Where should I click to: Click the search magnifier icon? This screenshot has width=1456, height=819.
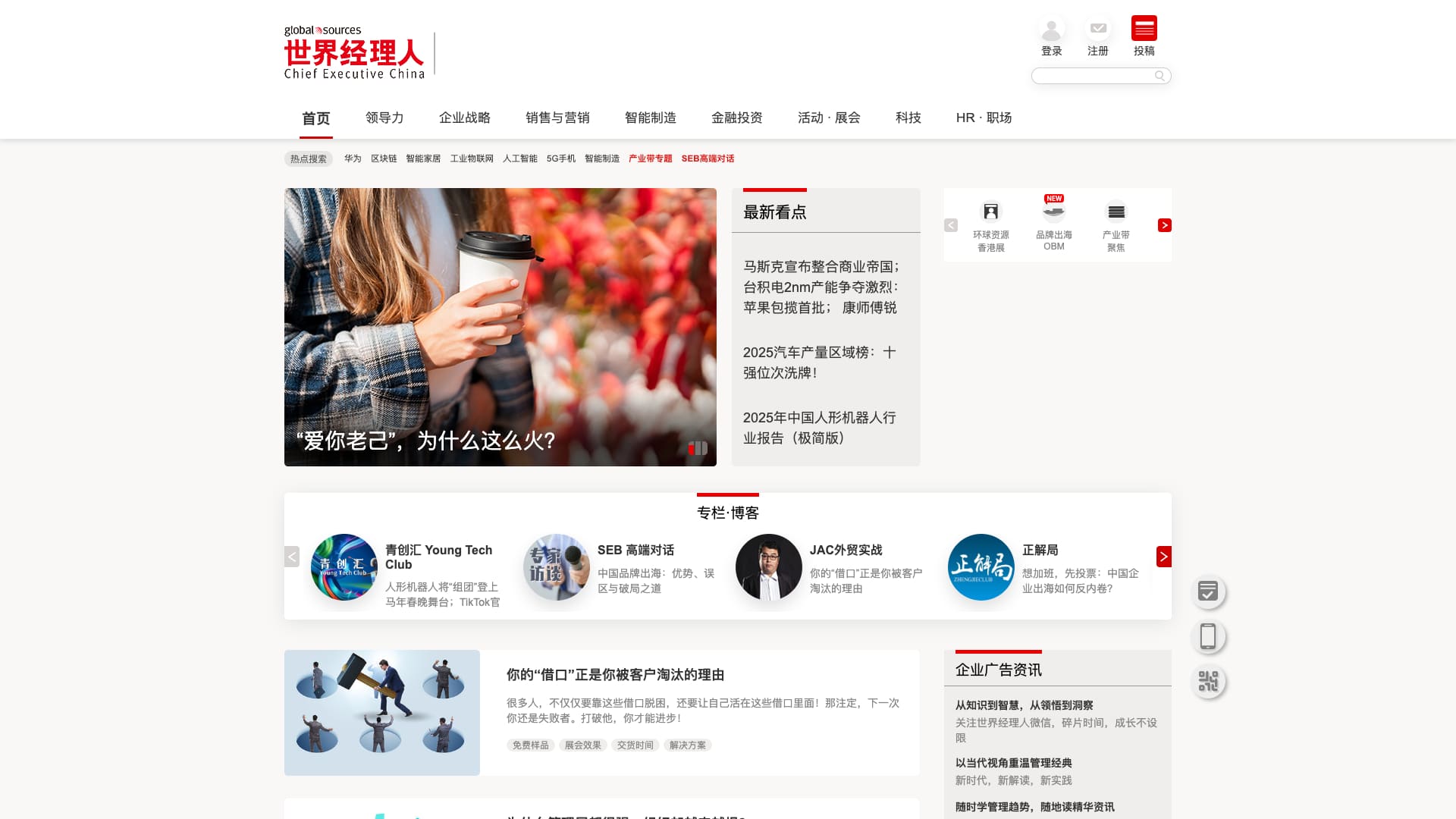point(1159,76)
